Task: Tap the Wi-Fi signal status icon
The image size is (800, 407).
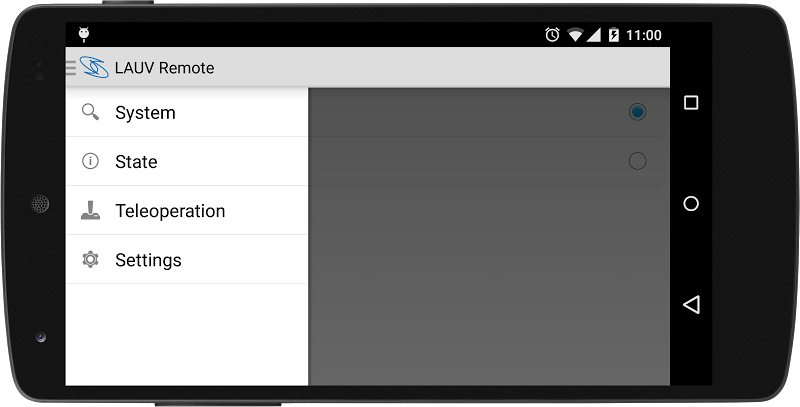Action: tap(576, 35)
